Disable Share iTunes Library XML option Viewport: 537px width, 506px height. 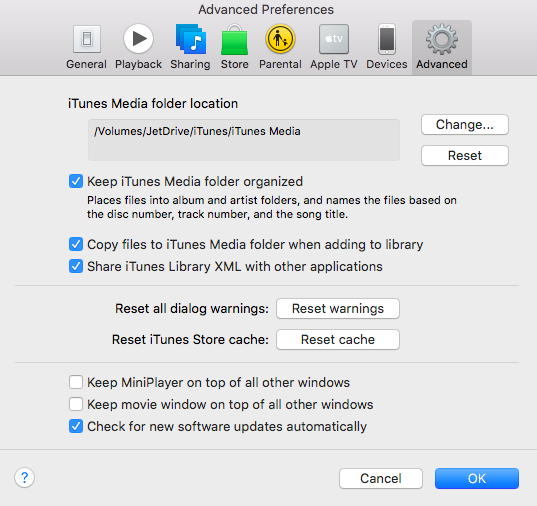pos(76,266)
